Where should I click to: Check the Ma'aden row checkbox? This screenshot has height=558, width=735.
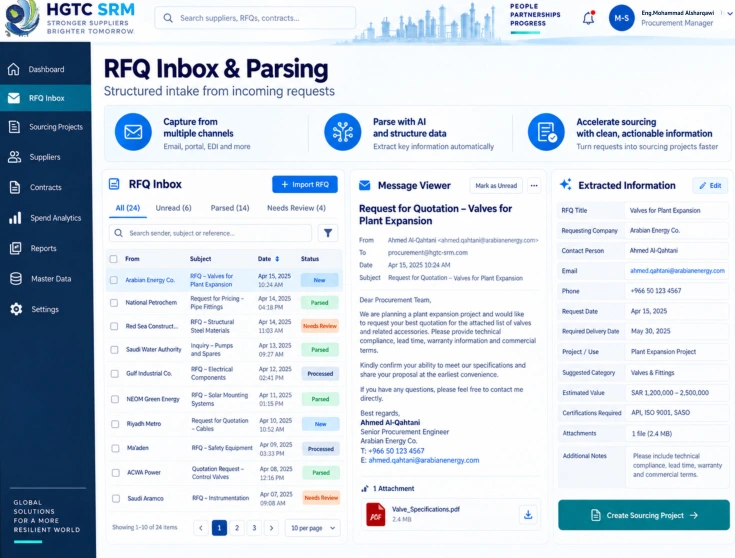point(115,448)
